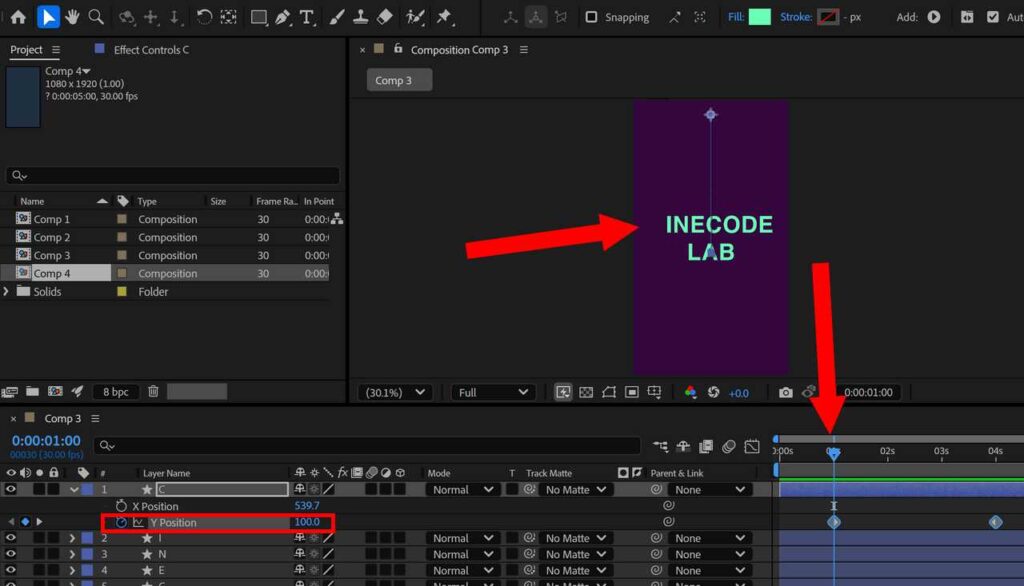
Task: Toggle Y Position stopwatch
Action: [x=121, y=522]
